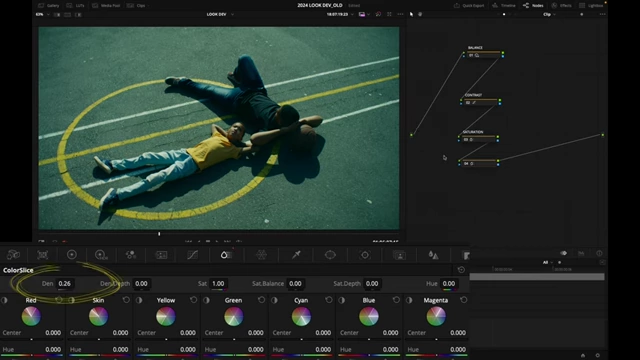Image resolution: width=640 pixels, height=360 pixels.
Task: Click the viewer scrubber playhead
Action: click(159, 234)
